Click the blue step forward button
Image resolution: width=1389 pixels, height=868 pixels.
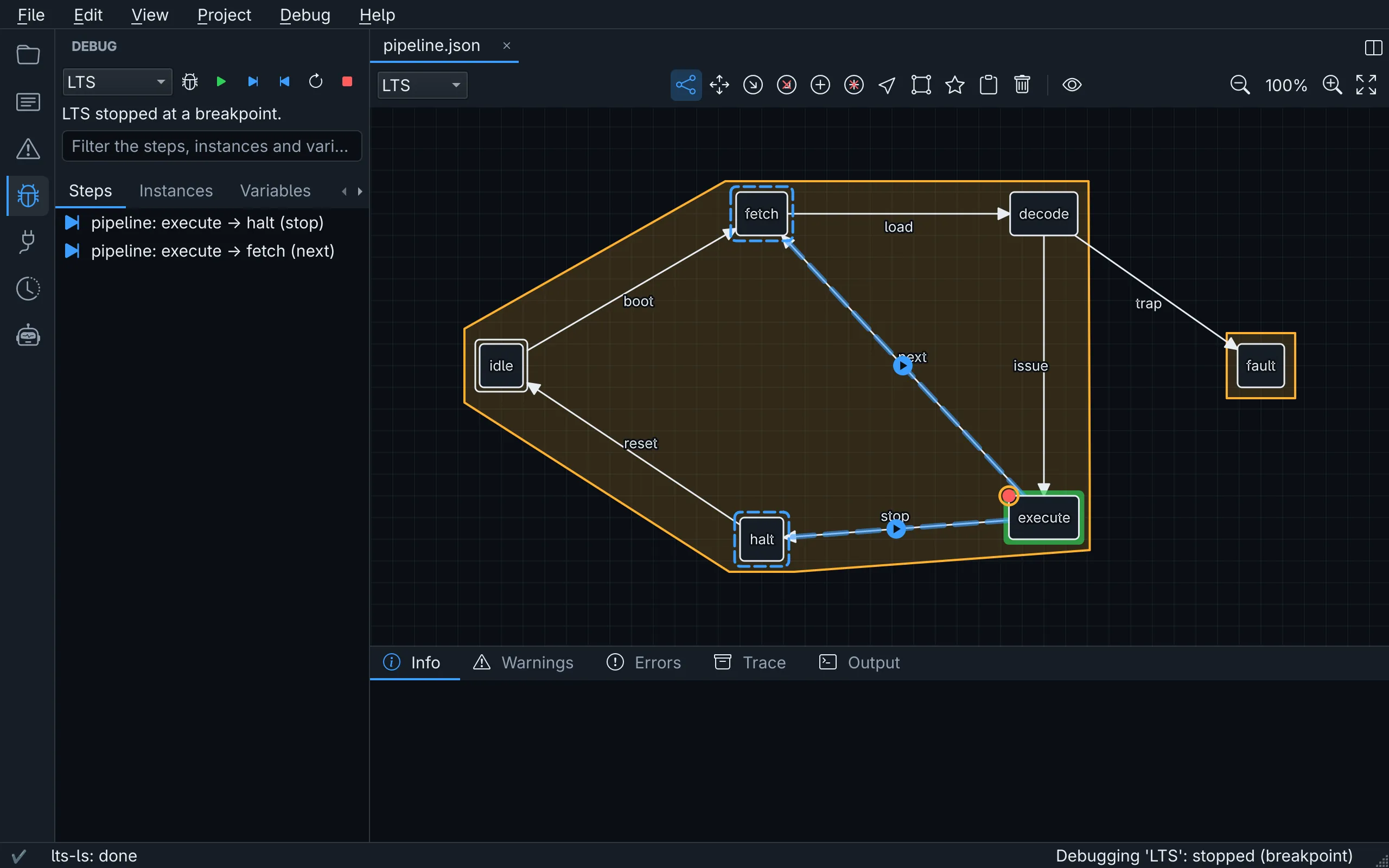coord(252,81)
